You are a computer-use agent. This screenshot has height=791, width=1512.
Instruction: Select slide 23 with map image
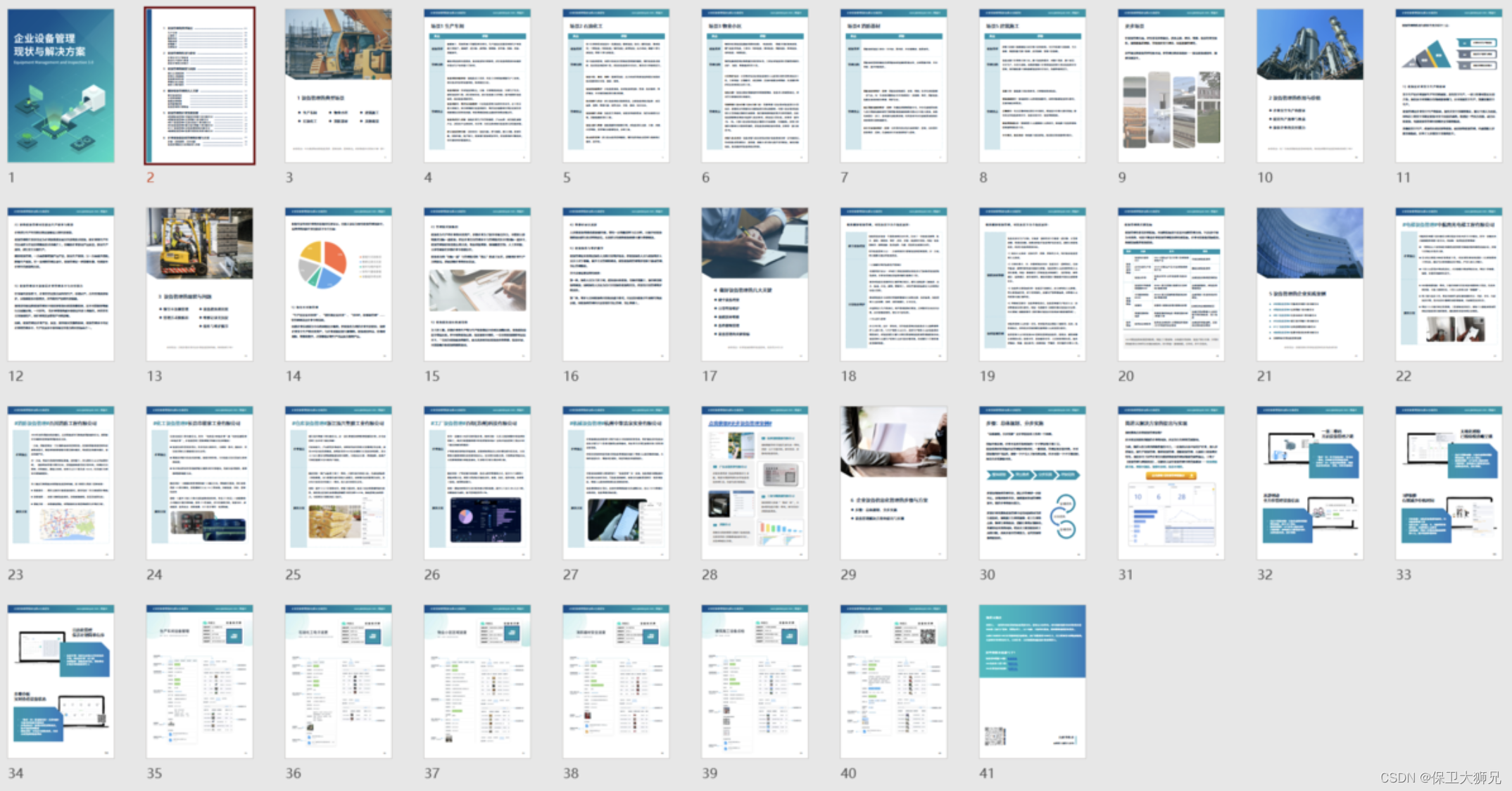(61, 483)
